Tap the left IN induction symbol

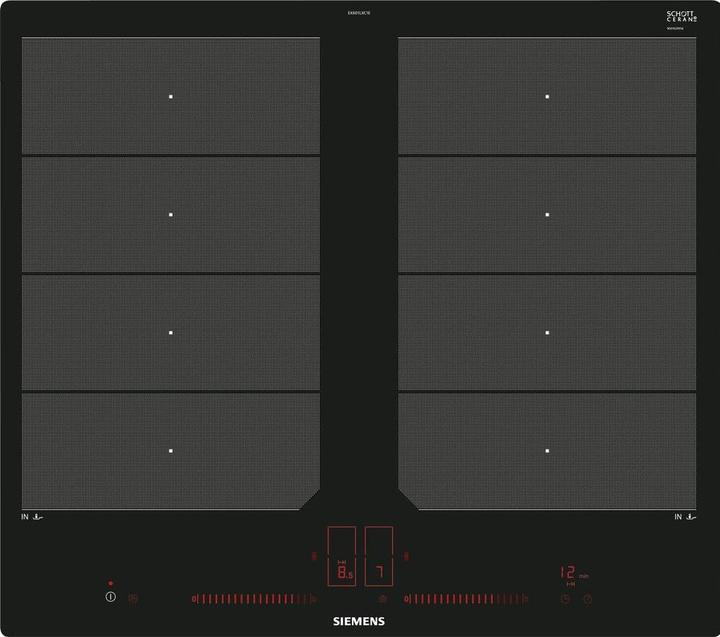click(33, 517)
